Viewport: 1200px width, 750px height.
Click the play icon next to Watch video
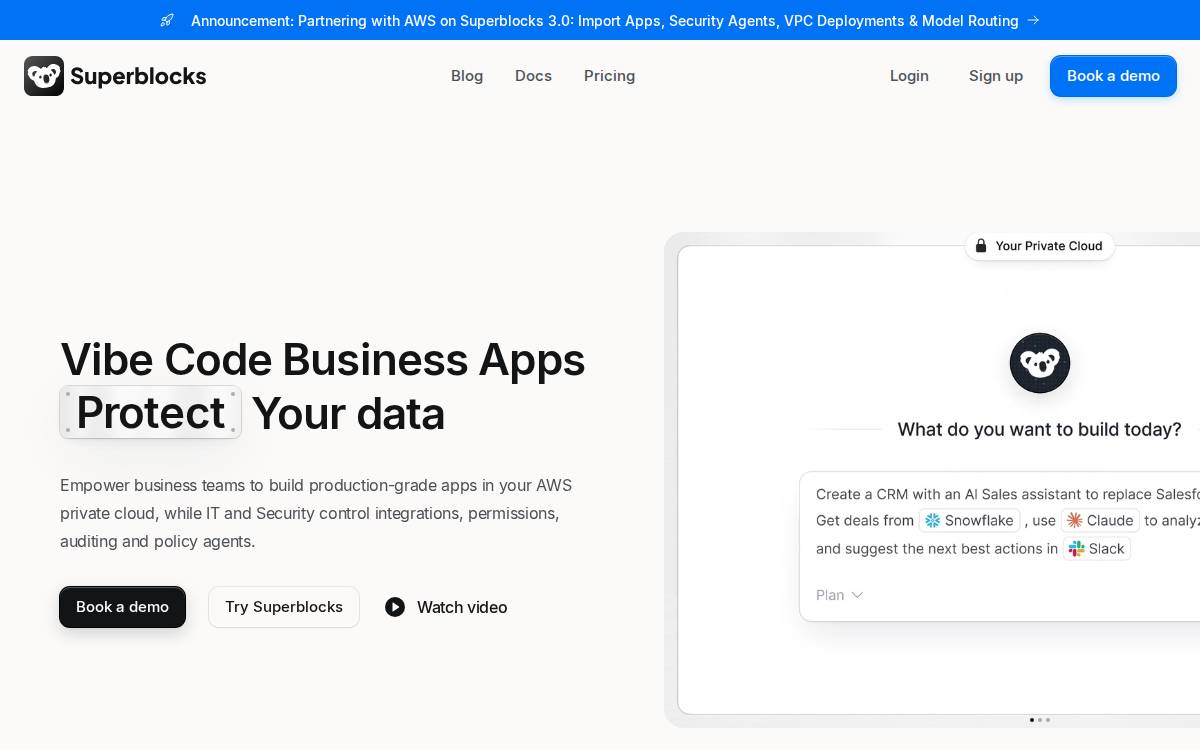click(395, 607)
